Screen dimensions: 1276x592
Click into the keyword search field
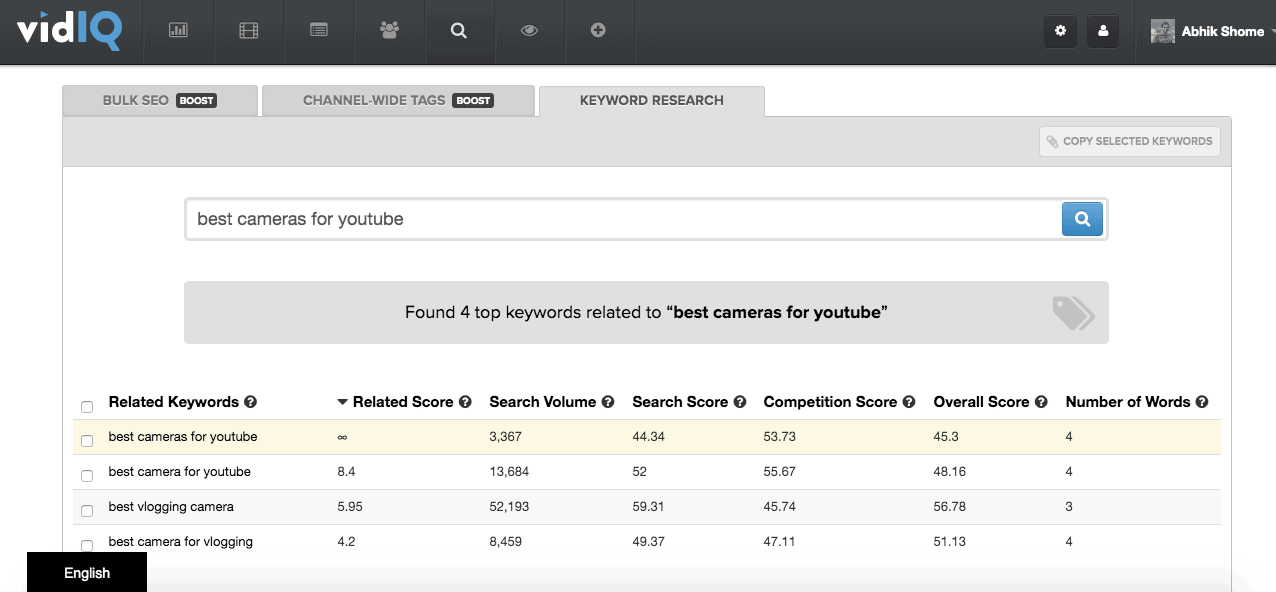(x=622, y=219)
